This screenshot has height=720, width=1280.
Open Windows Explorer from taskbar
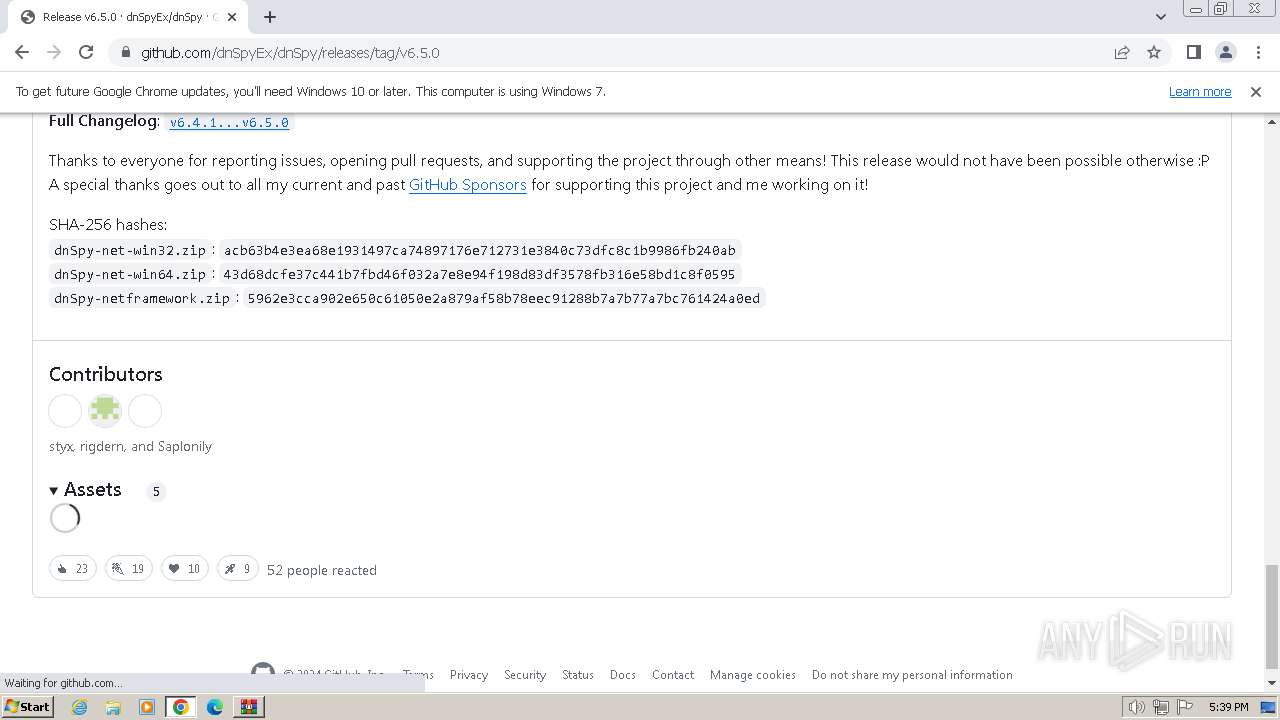click(x=113, y=707)
